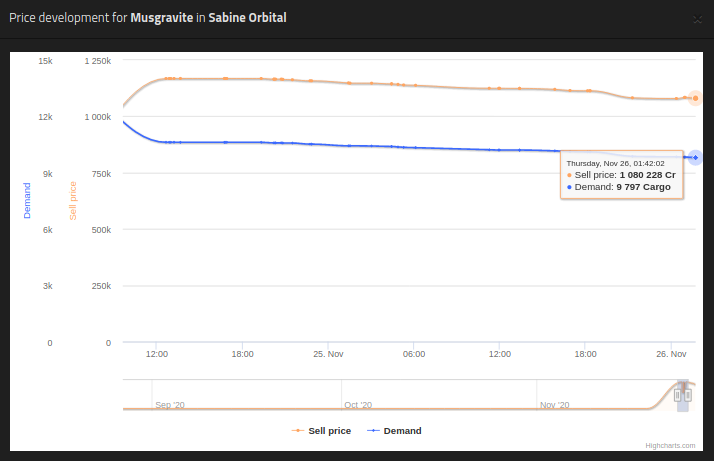Click the 3k demand axis label

click(x=47, y=286)
